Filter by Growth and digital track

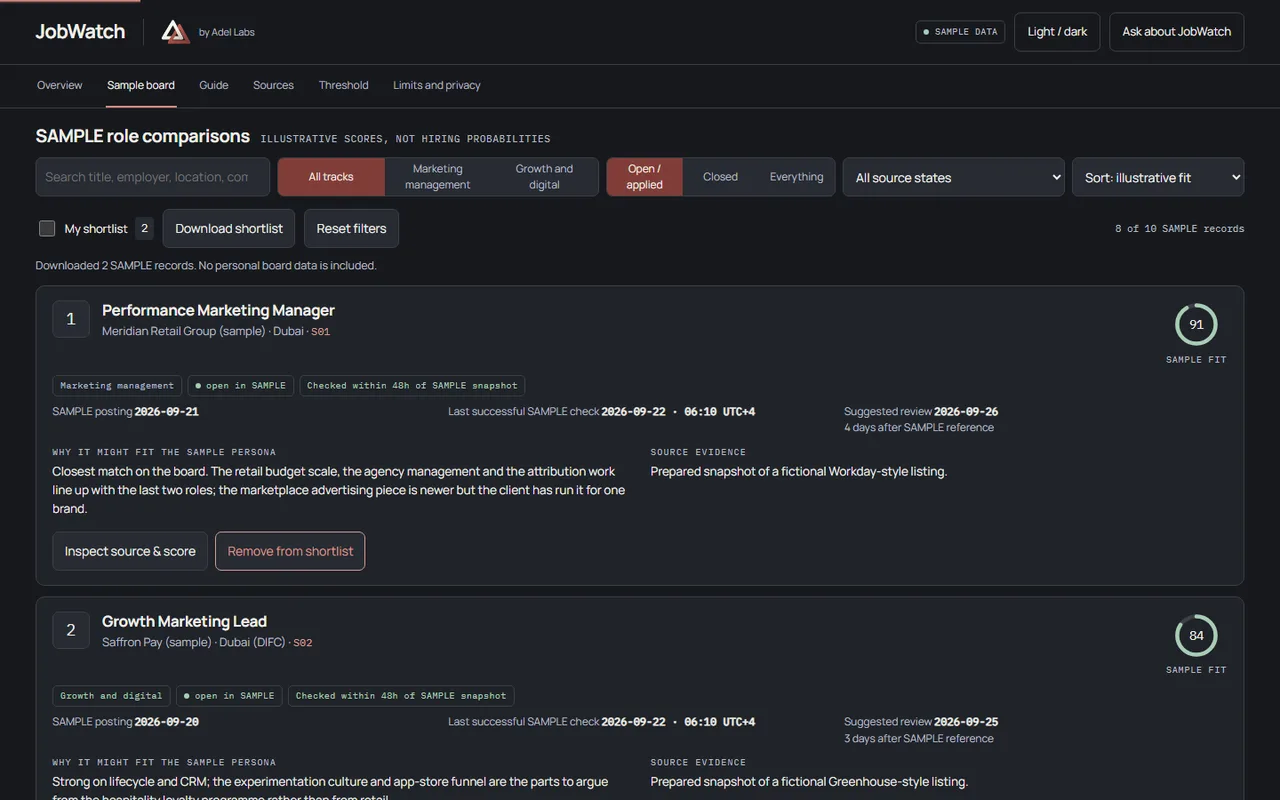click(544, 177)
